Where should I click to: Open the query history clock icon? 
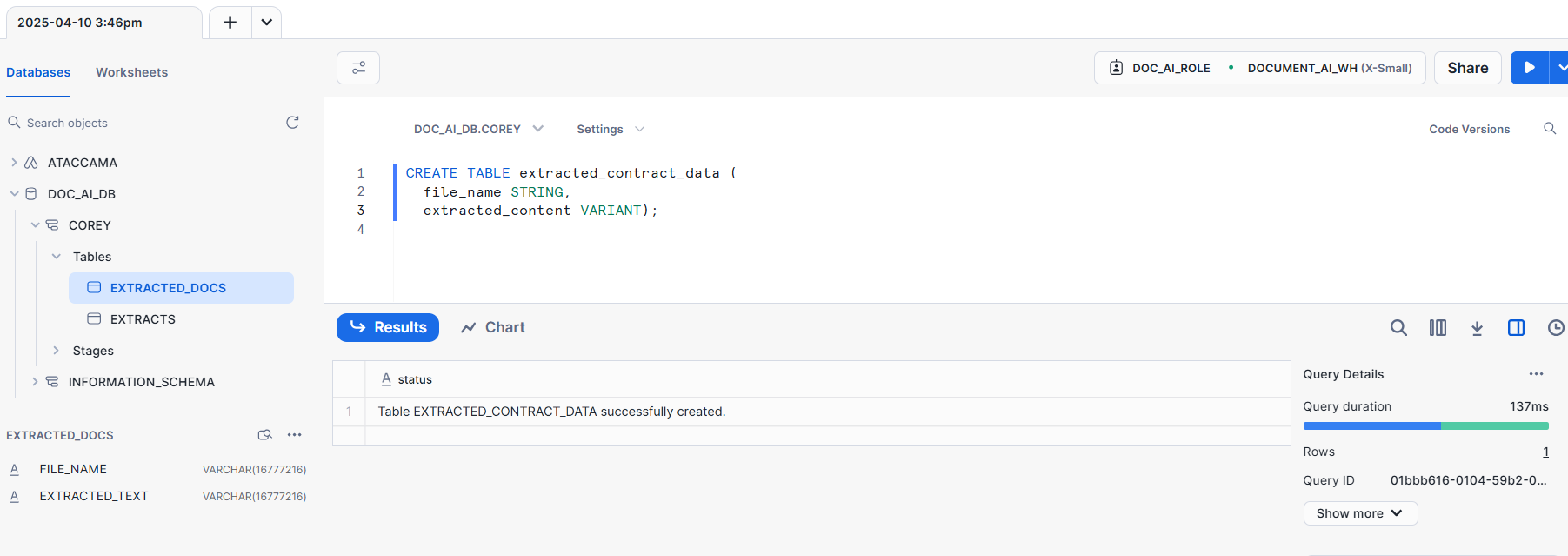pyautogui.click(x=1555, y=328)
